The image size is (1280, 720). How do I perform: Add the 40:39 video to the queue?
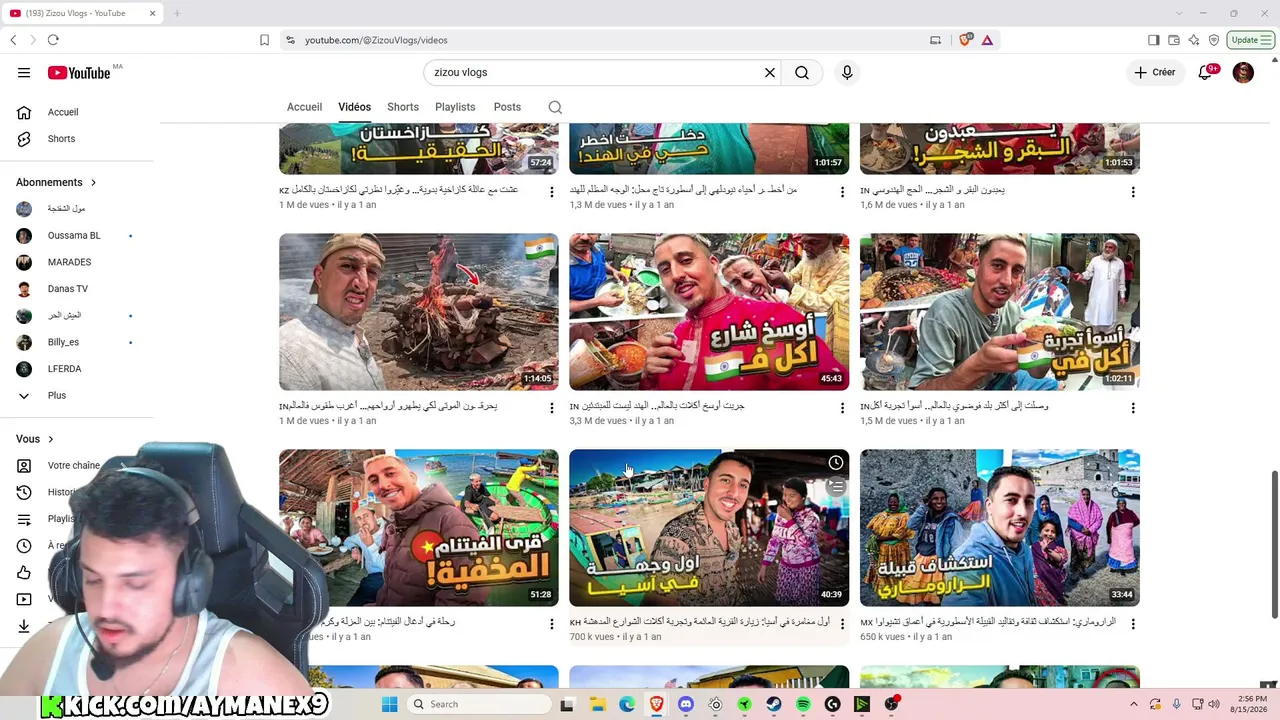tap(835, 487)
